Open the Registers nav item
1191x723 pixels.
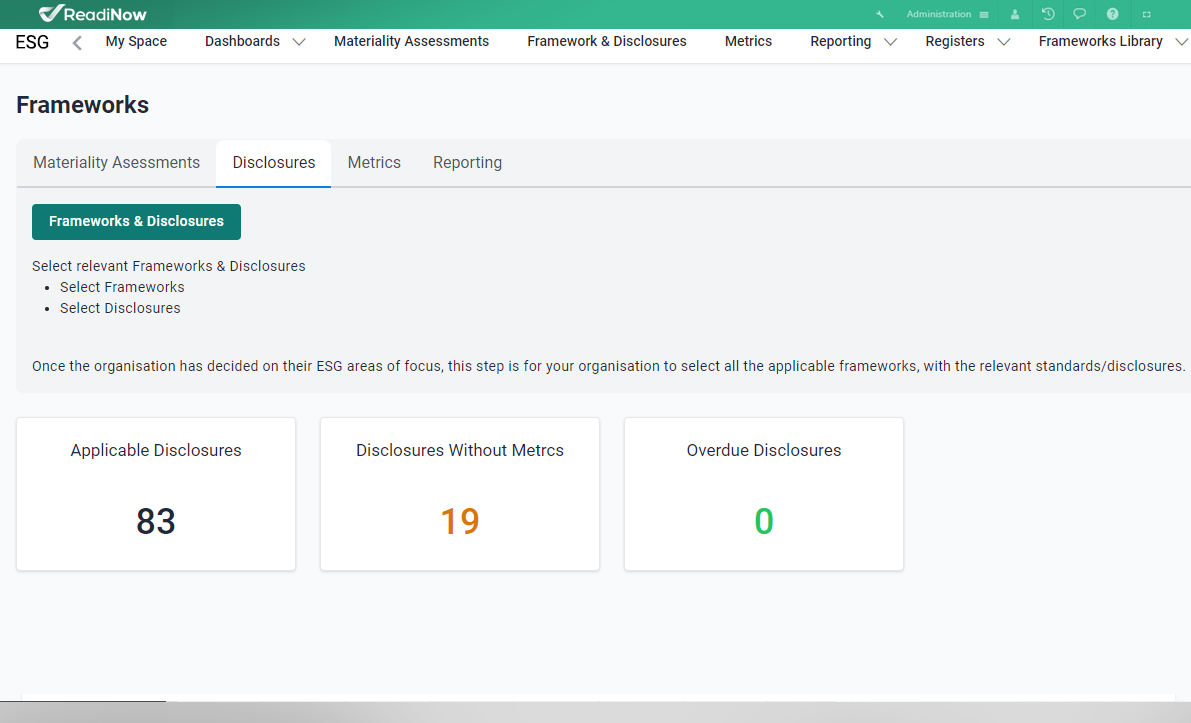coord(955,42)
